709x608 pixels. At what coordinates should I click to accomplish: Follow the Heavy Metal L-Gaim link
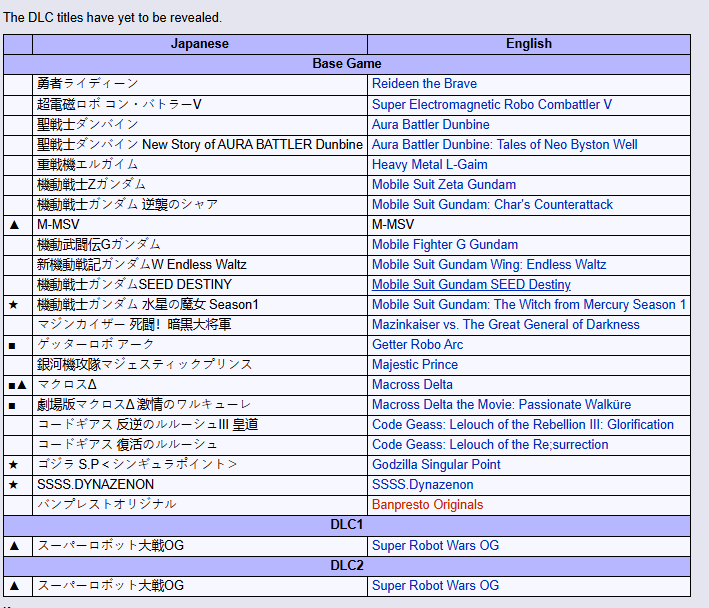pos(430,165)
